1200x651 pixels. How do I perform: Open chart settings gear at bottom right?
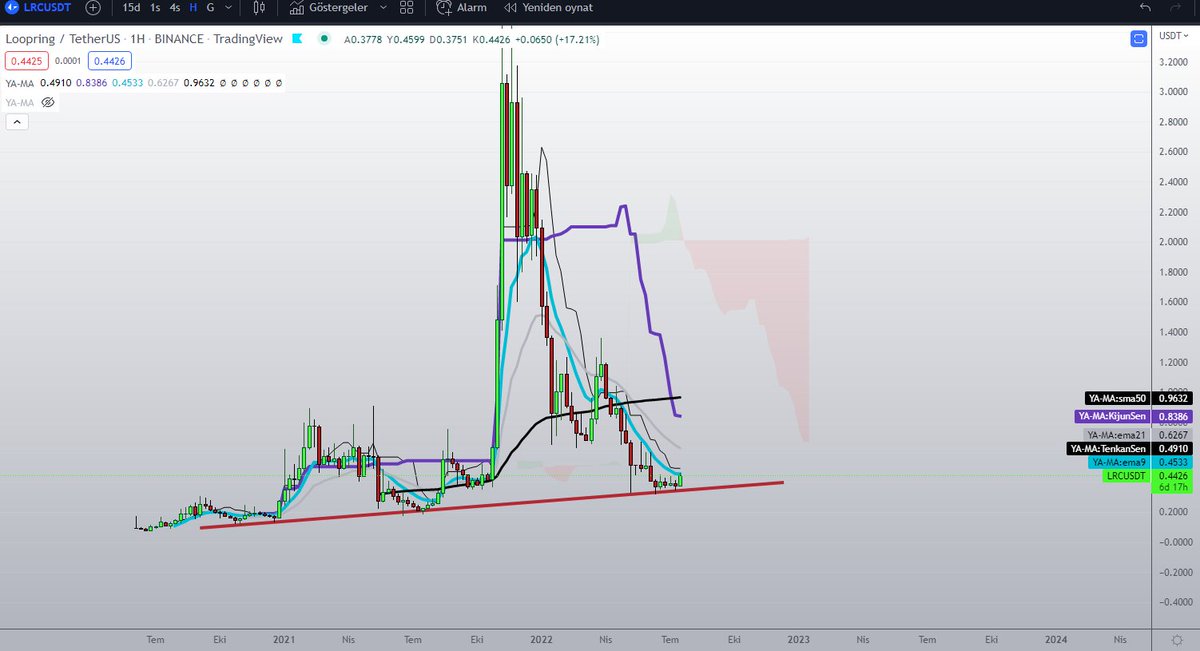pyautogui.click(x=1176, y=639)
